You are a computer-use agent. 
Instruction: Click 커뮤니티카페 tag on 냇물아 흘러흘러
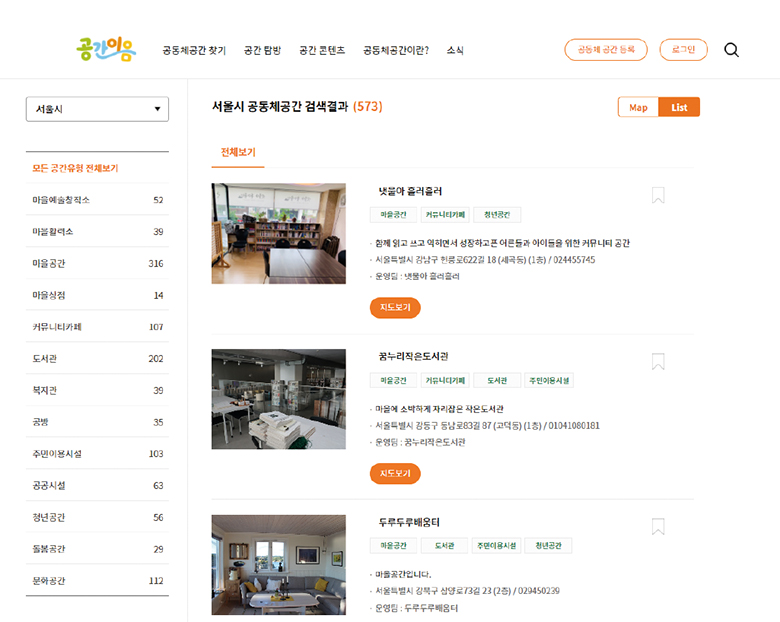point(445,215)
